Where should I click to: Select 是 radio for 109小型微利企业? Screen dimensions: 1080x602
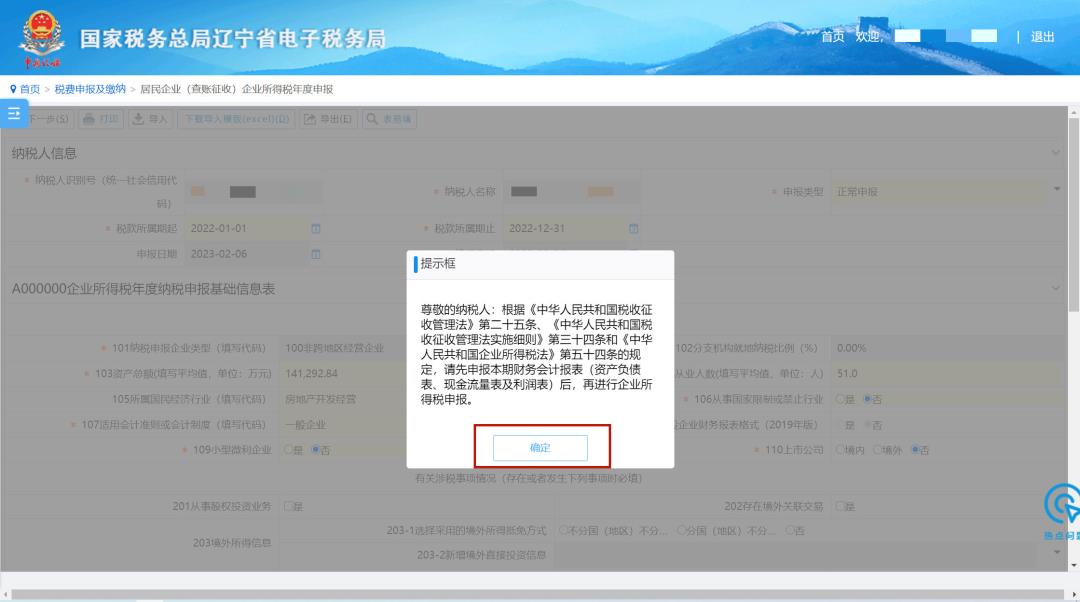(x=289, y=450)
